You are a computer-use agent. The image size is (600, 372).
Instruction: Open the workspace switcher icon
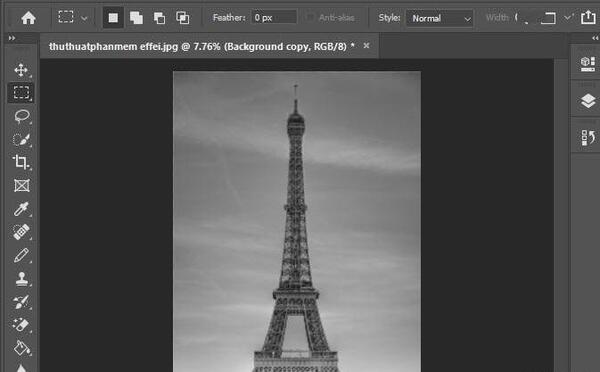548,18
